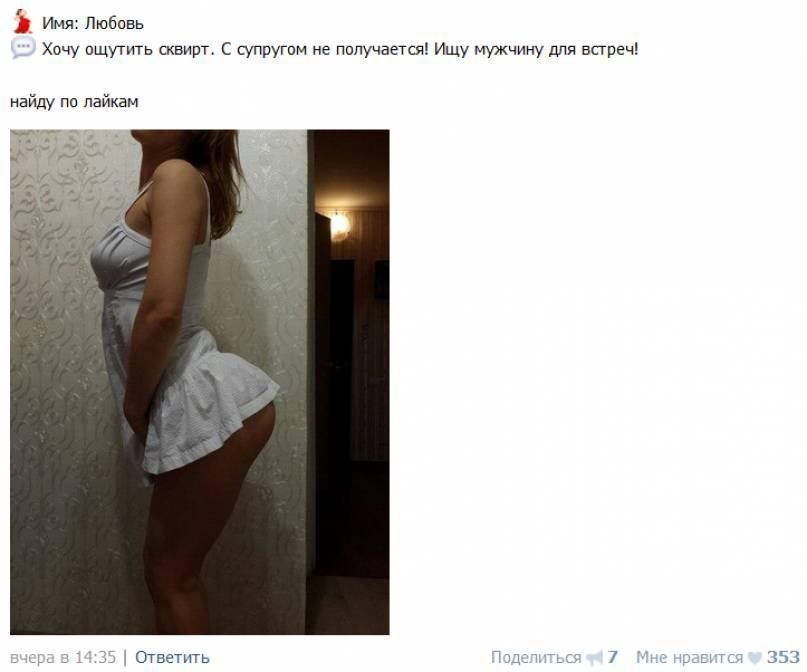This screenshot has width=807, height=672.
Task: Open the share count 7
Action: pyautogui.click(x=612, y=657)
